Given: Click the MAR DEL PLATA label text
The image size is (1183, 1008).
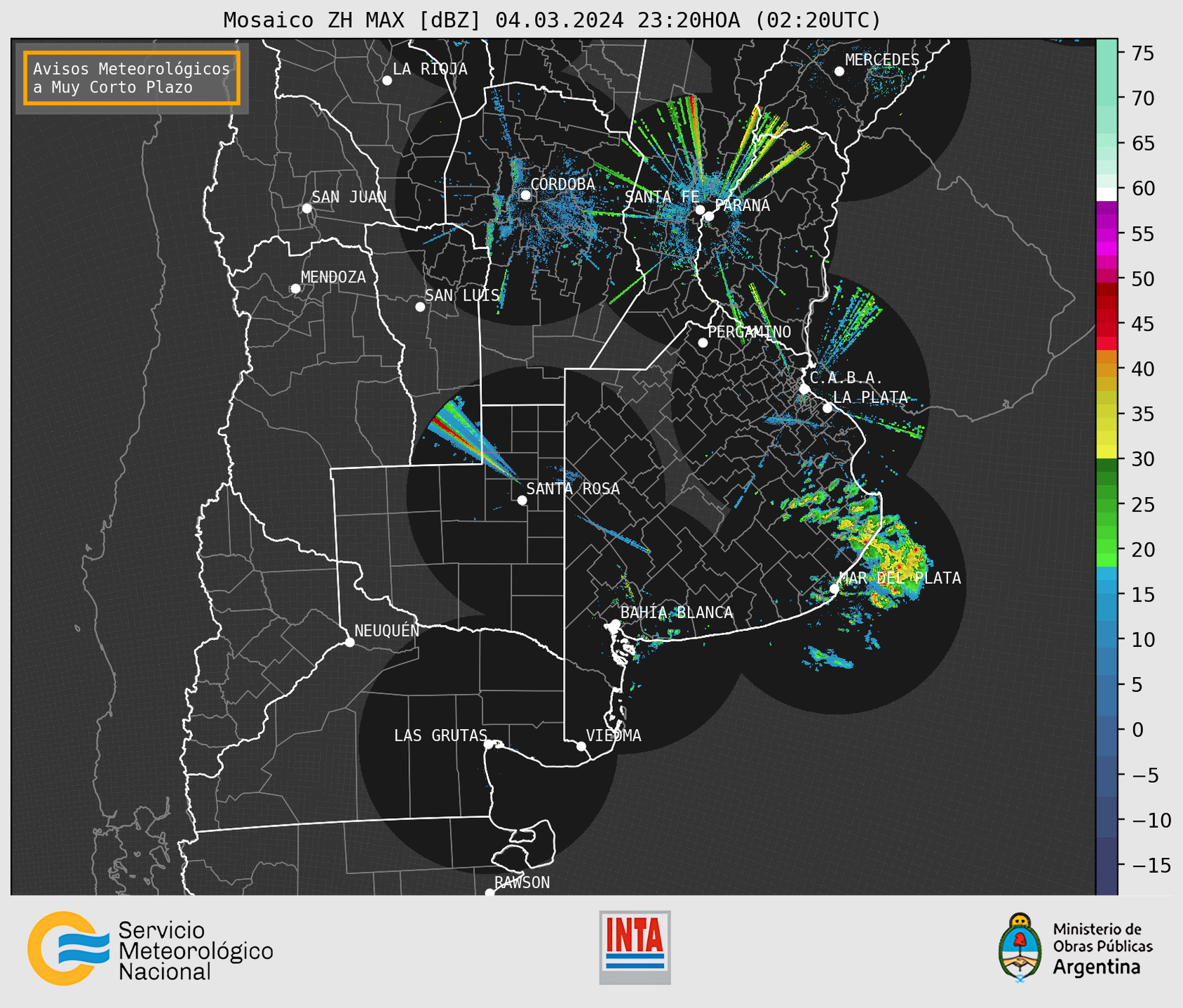Looking at the screenshot, I should tap(900, 578).
